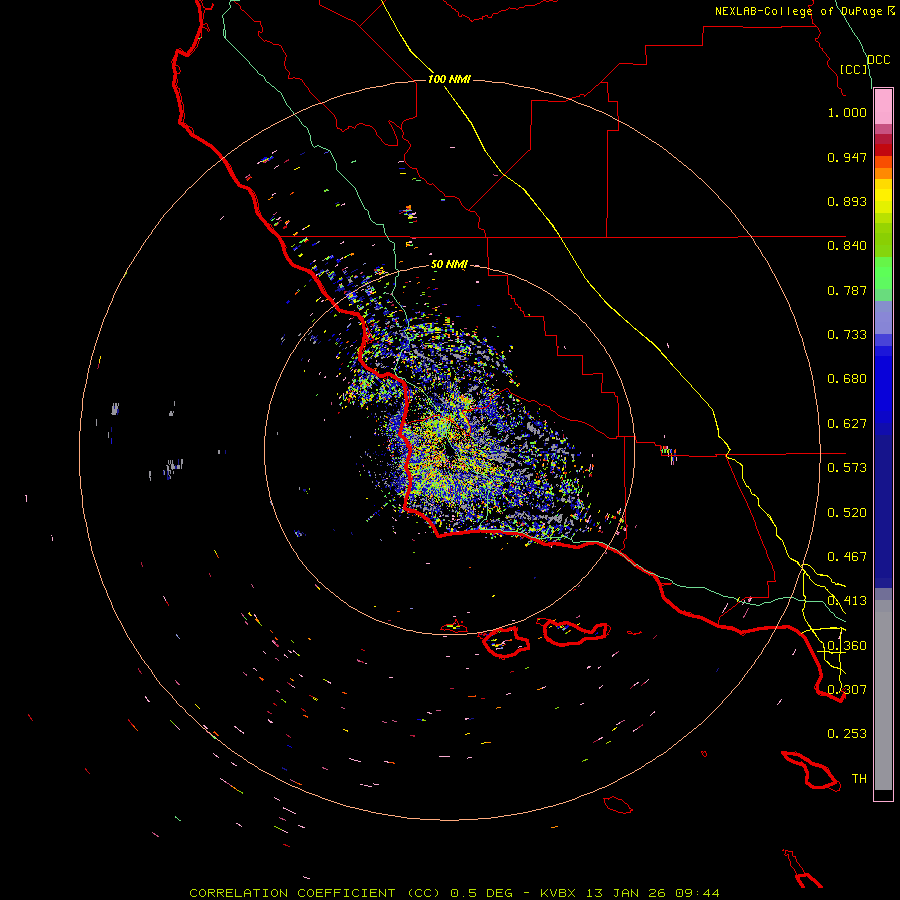Click the 0.253 legend value
Screen dimensions: 900x900
(847, 734)
